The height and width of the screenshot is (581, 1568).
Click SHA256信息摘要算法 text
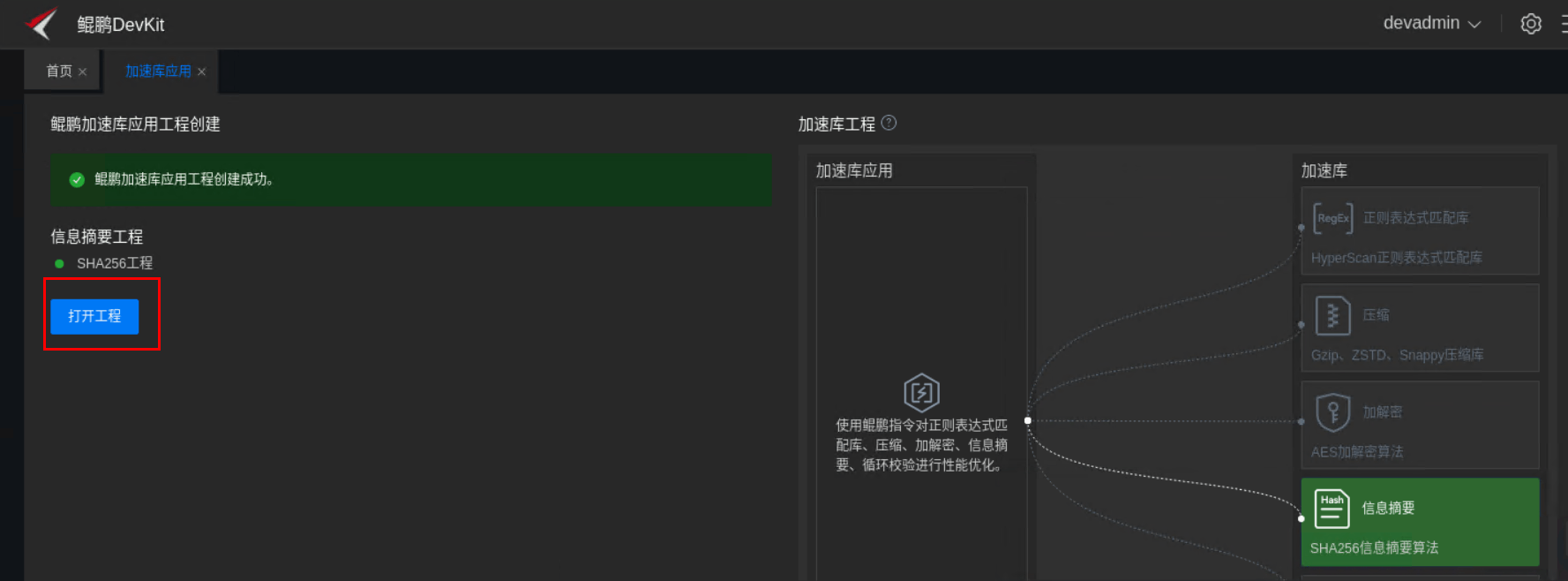(x=1374, y=548)
